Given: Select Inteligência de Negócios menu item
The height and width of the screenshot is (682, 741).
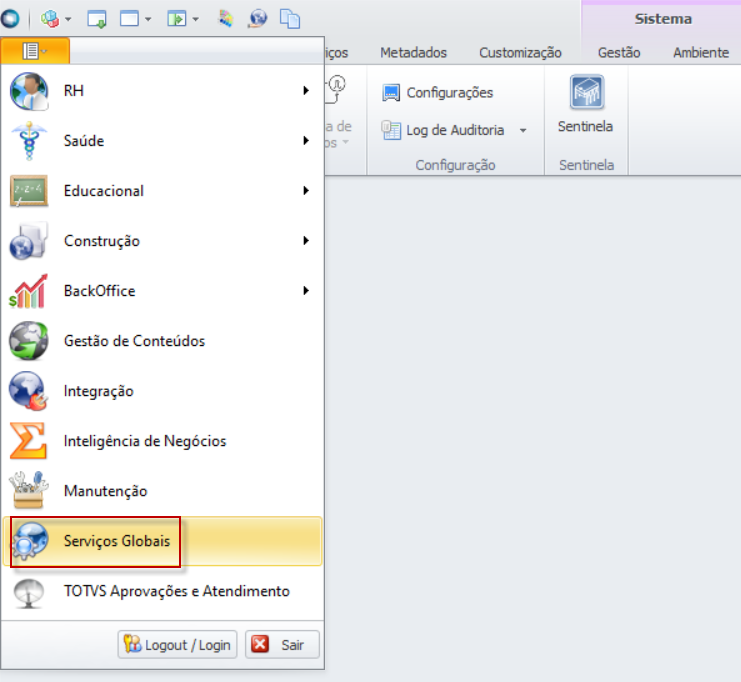Looking at the screenshot, I should (162, 441).
